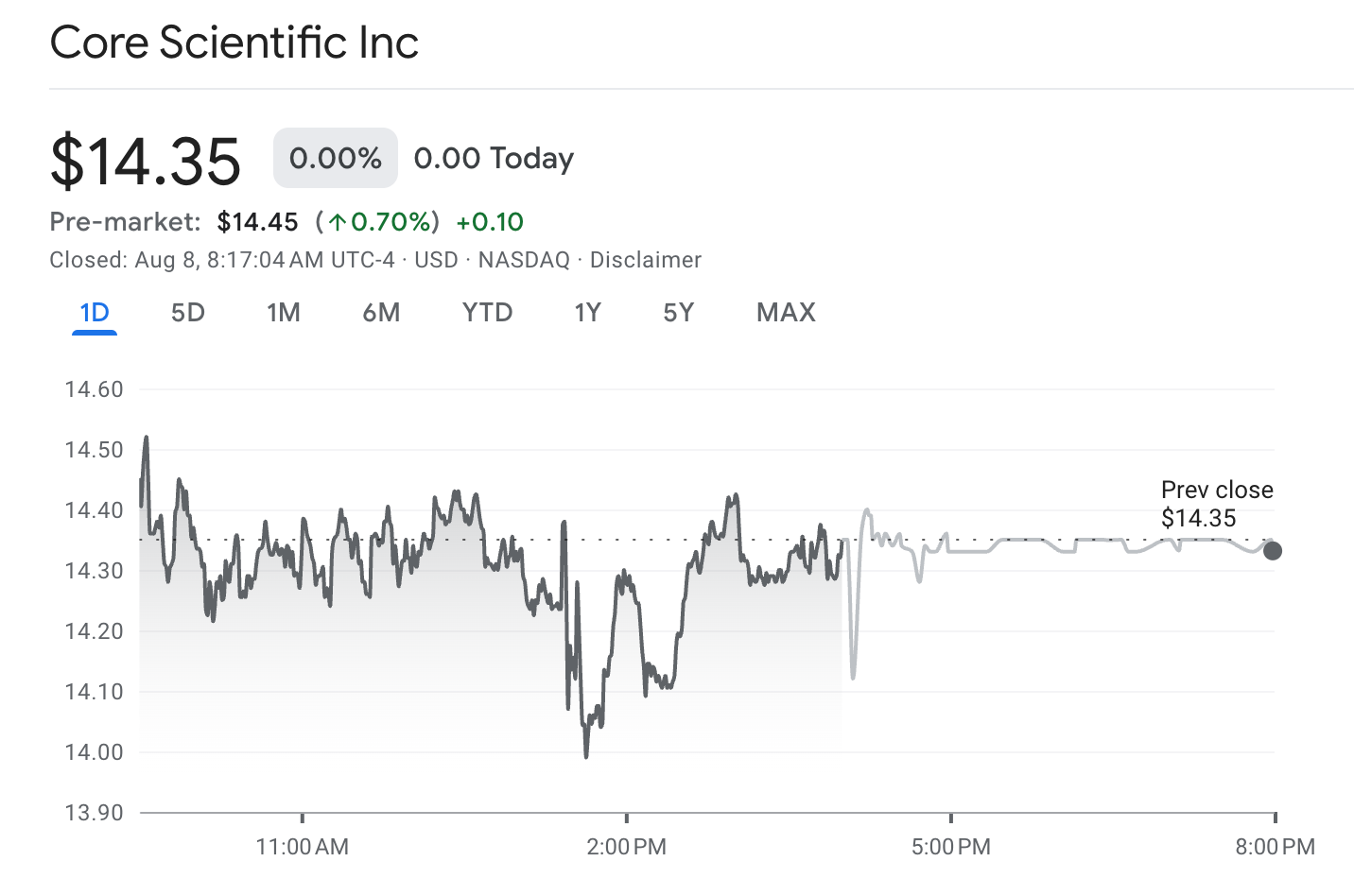1354x896 pixels.
Task: Click the NASDAQ exchange label
Action: click(x=523, y=260)
